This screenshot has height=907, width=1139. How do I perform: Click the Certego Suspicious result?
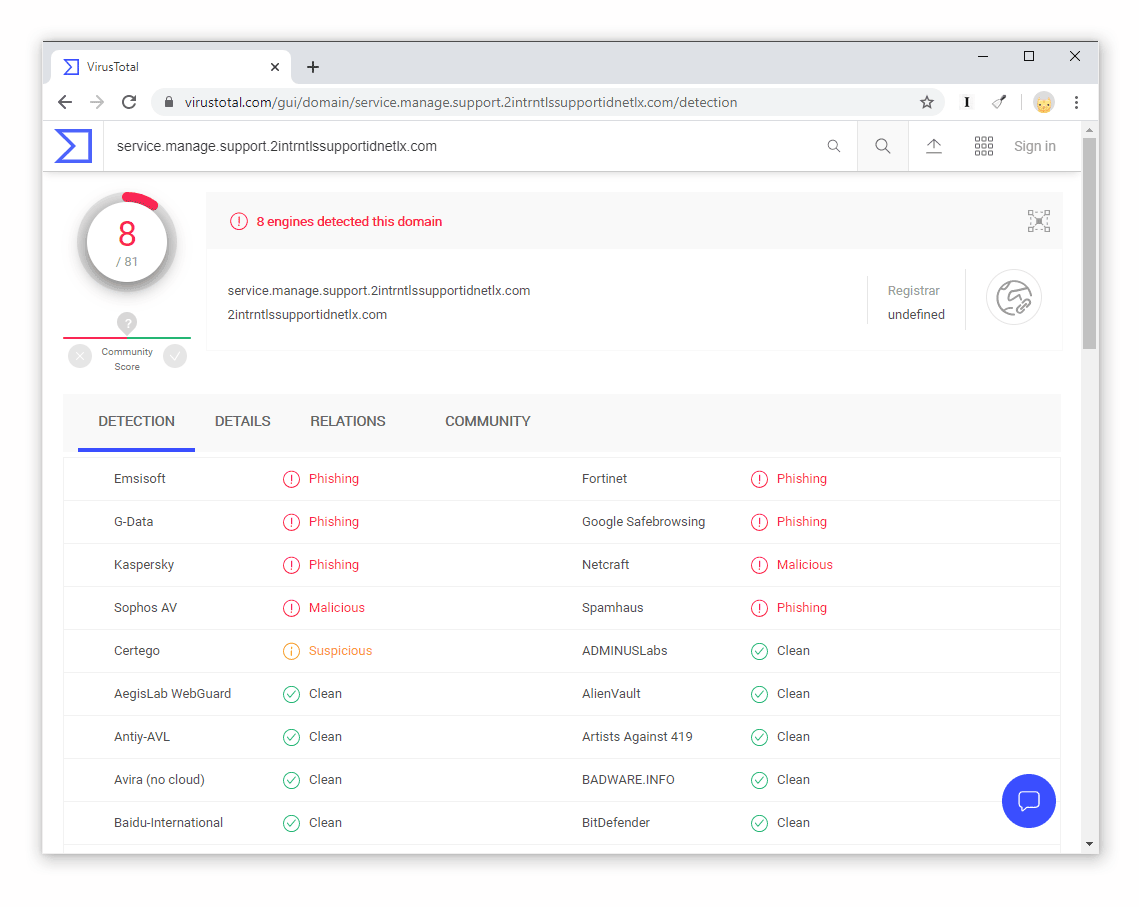(x=328, y=651)
